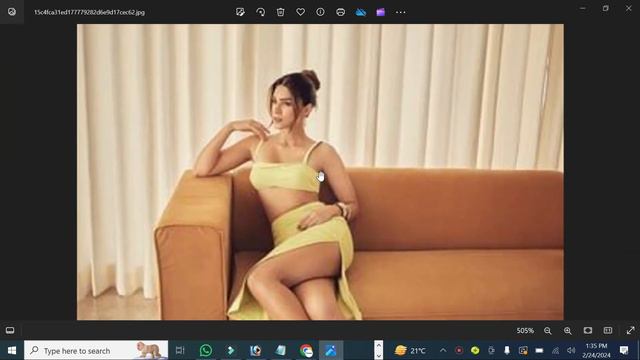Open the media player app icon next to the green arrow in the taskbar

(256, 350)
